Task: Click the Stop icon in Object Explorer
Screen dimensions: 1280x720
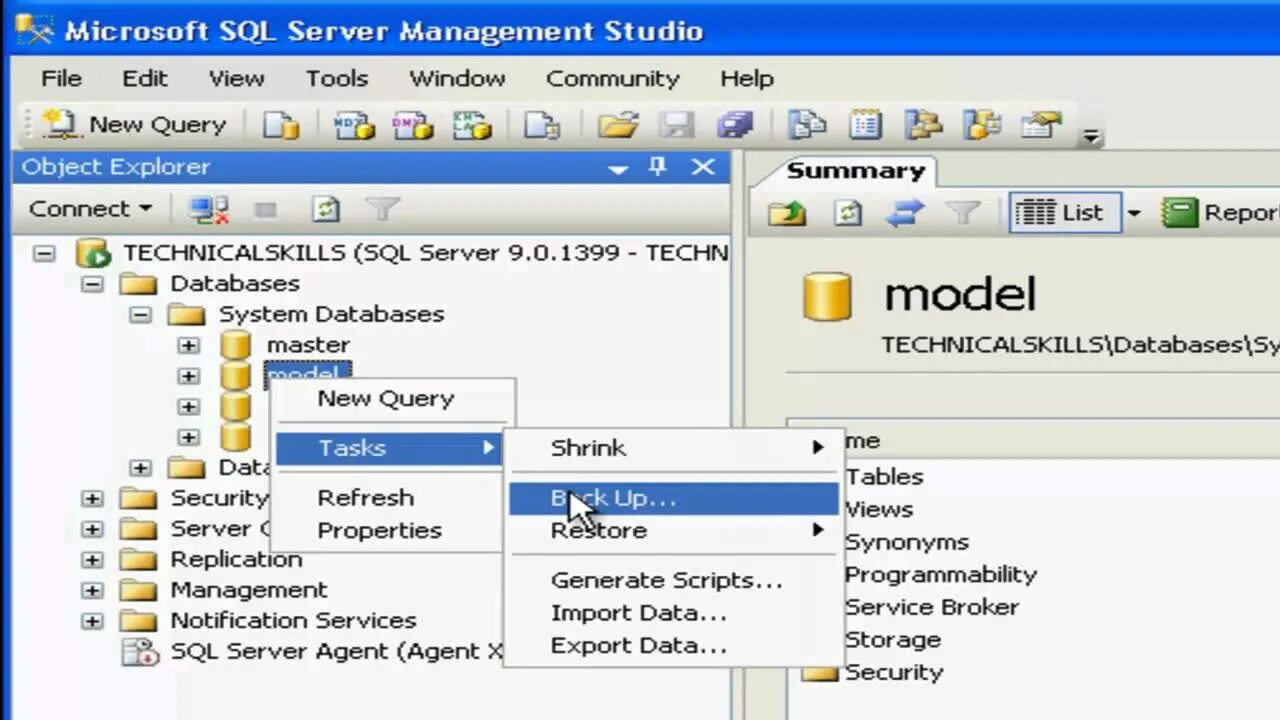Action: [265, 209]
